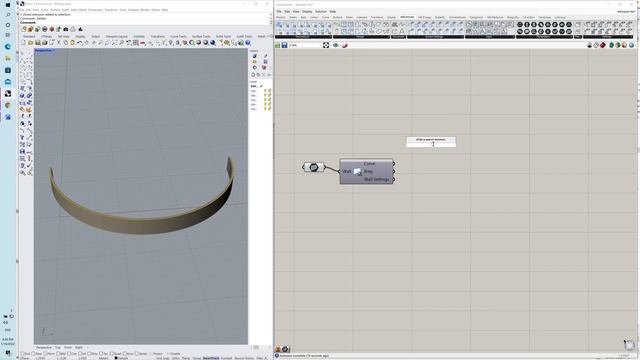Open a file from Grasshopper canvas toolbar
Screen dimensions: 640x360
tap(278, 45)
